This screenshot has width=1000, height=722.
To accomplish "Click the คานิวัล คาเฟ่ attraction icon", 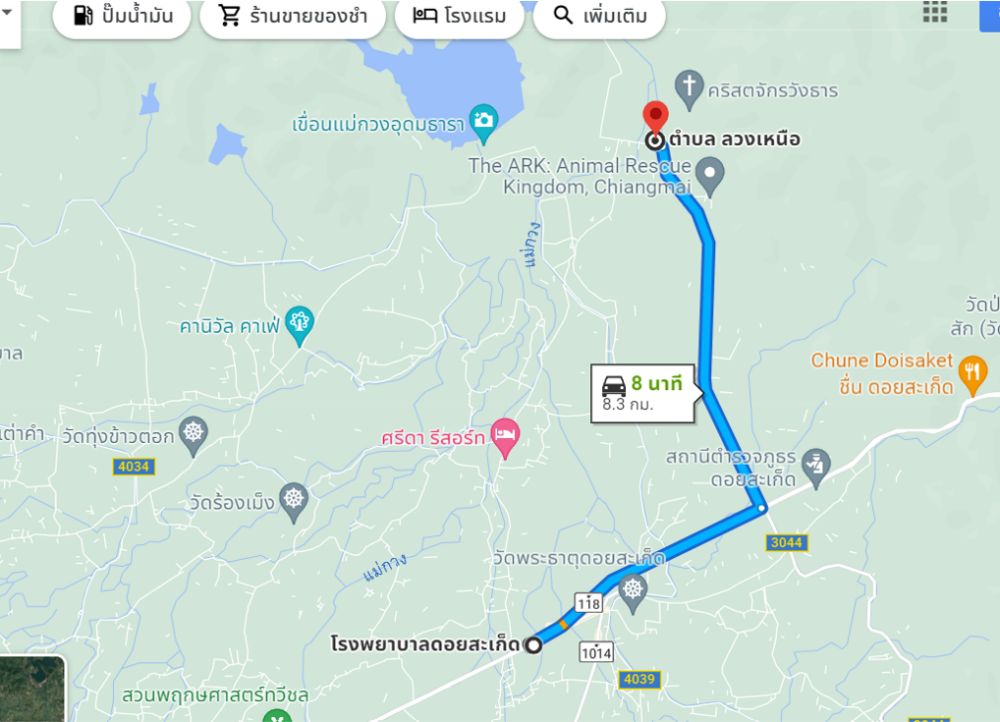I will tap(299, 325).
